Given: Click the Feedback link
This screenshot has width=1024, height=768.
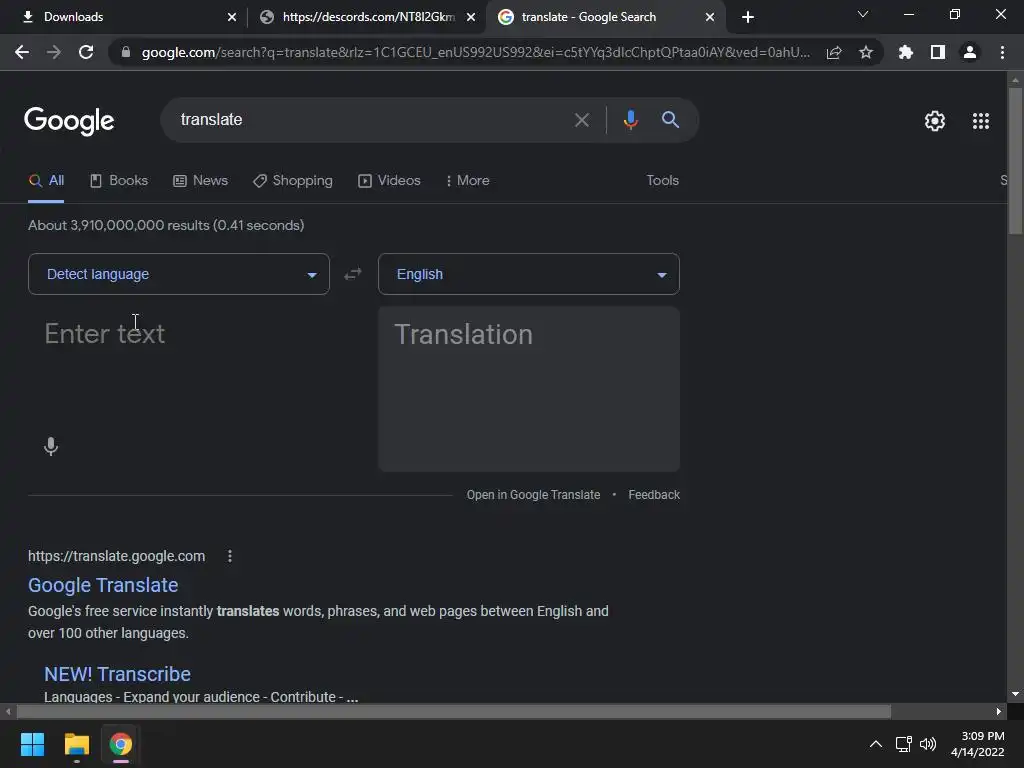Looking at the screenshot, I should 654,495.
